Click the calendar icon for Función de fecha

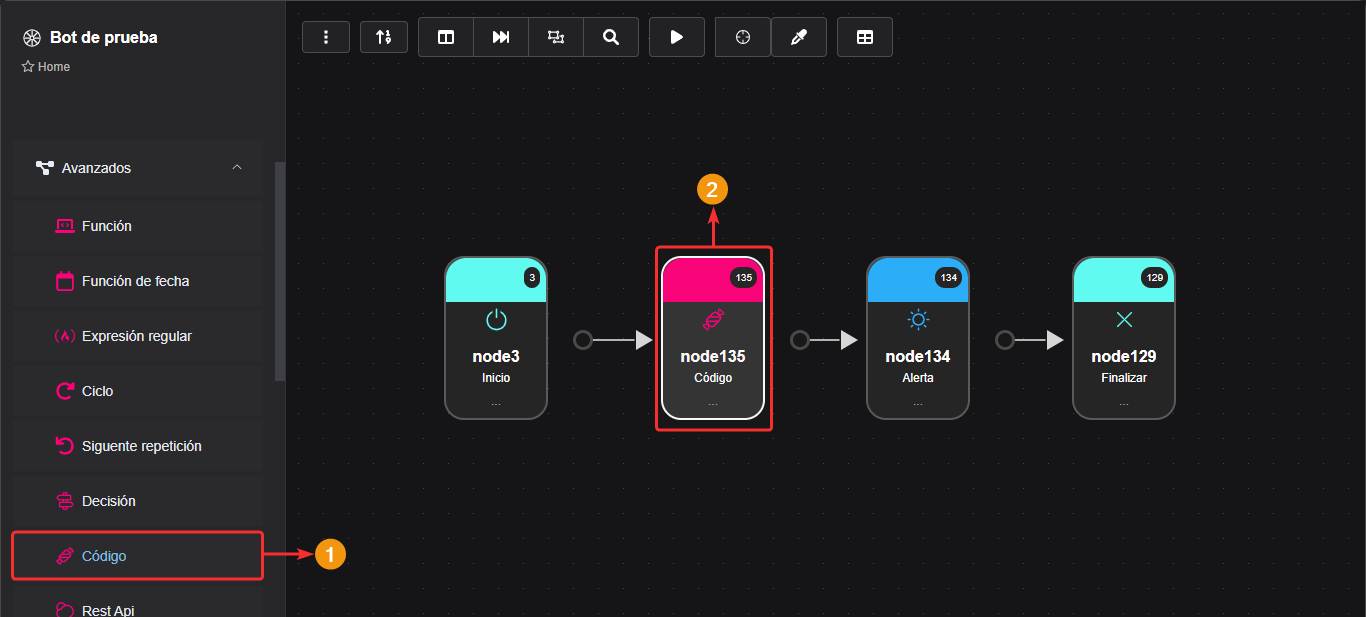65,281
